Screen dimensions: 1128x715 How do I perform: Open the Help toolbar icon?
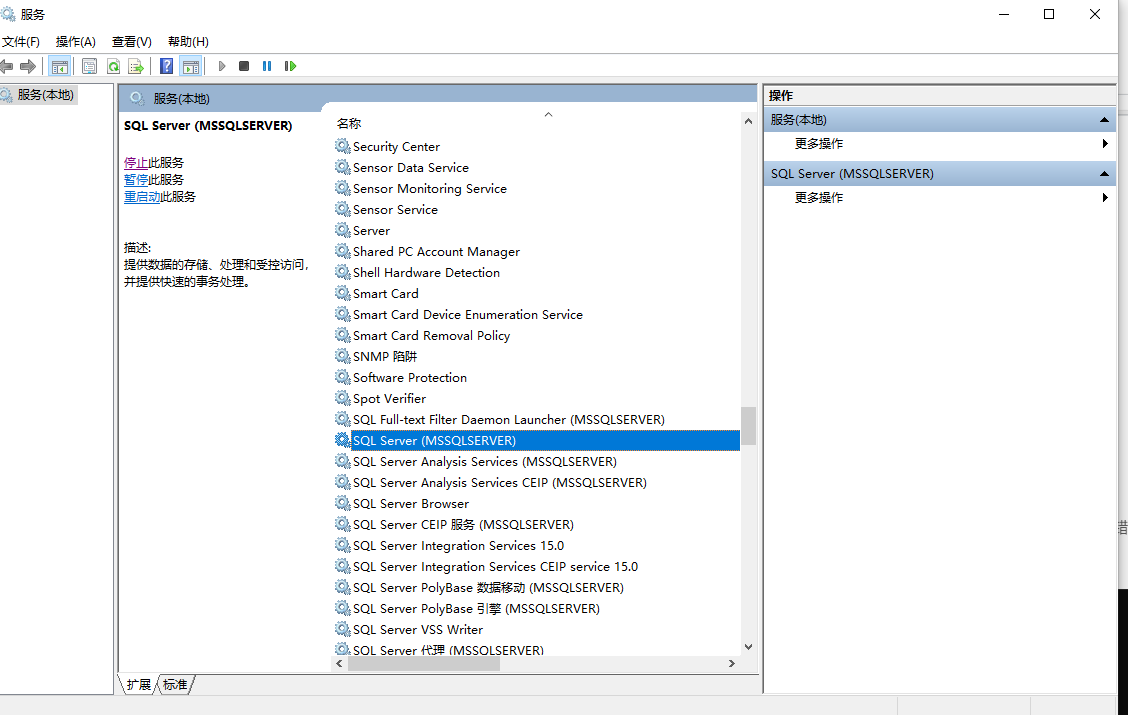(x=166, y=66)
